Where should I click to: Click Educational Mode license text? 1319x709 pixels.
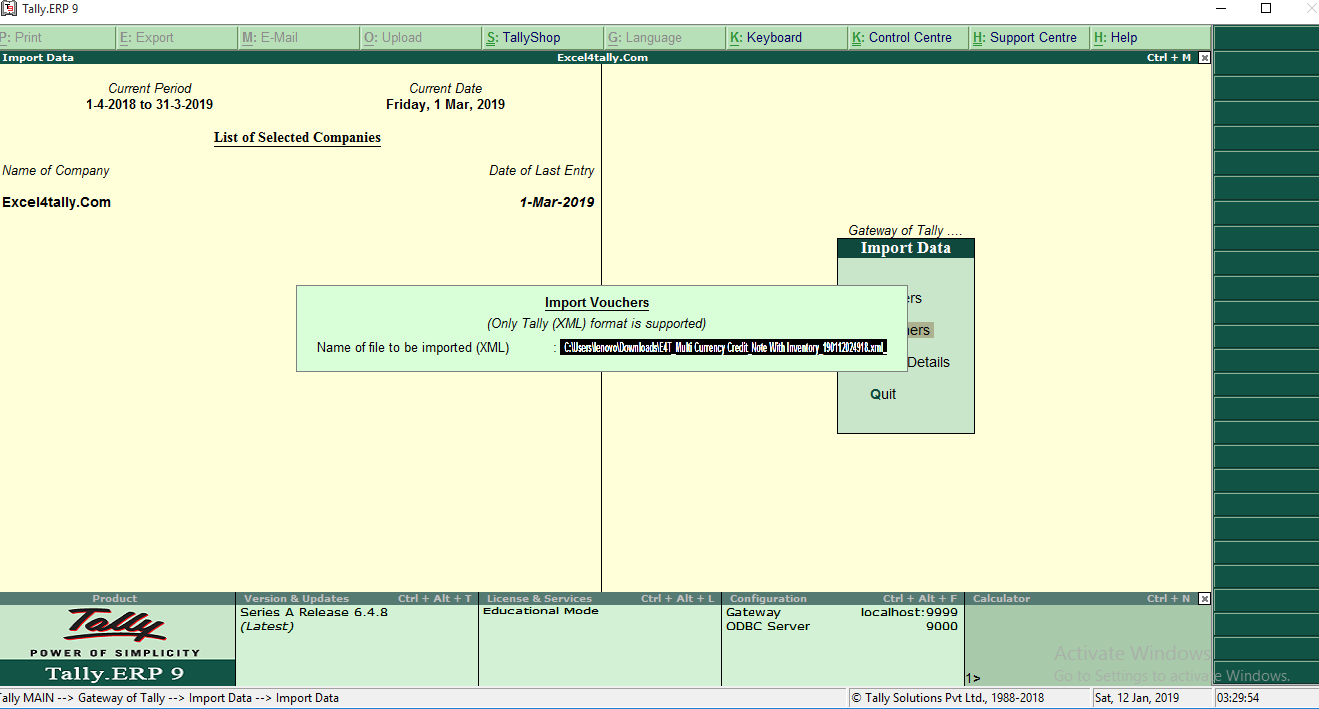pos(541,611)
